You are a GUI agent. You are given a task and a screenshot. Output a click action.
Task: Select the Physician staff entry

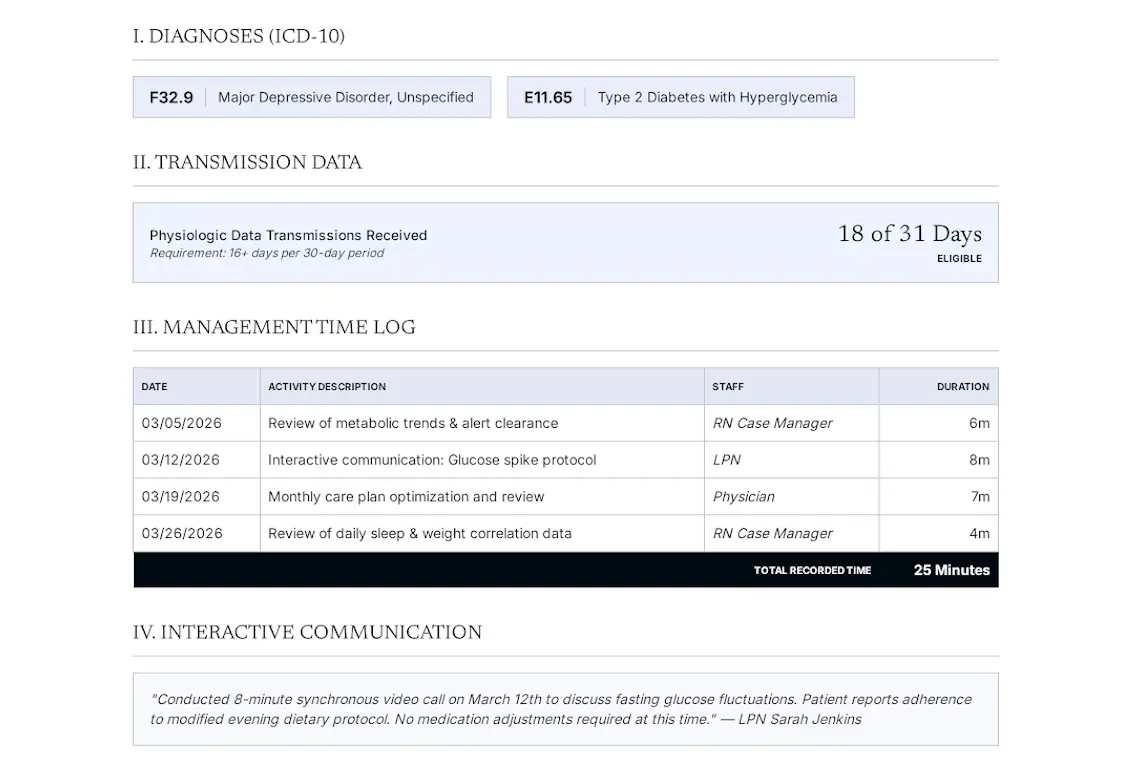tap(743, 496)
